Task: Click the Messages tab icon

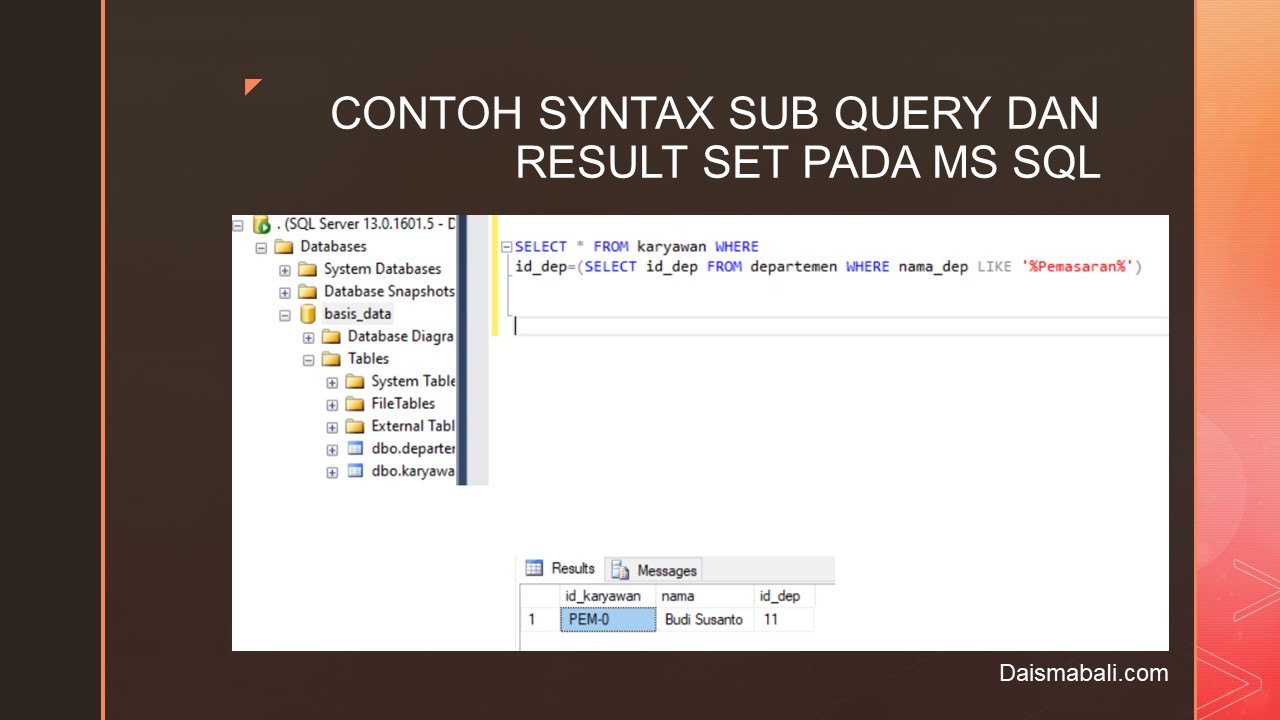Action: click(621, 571)
